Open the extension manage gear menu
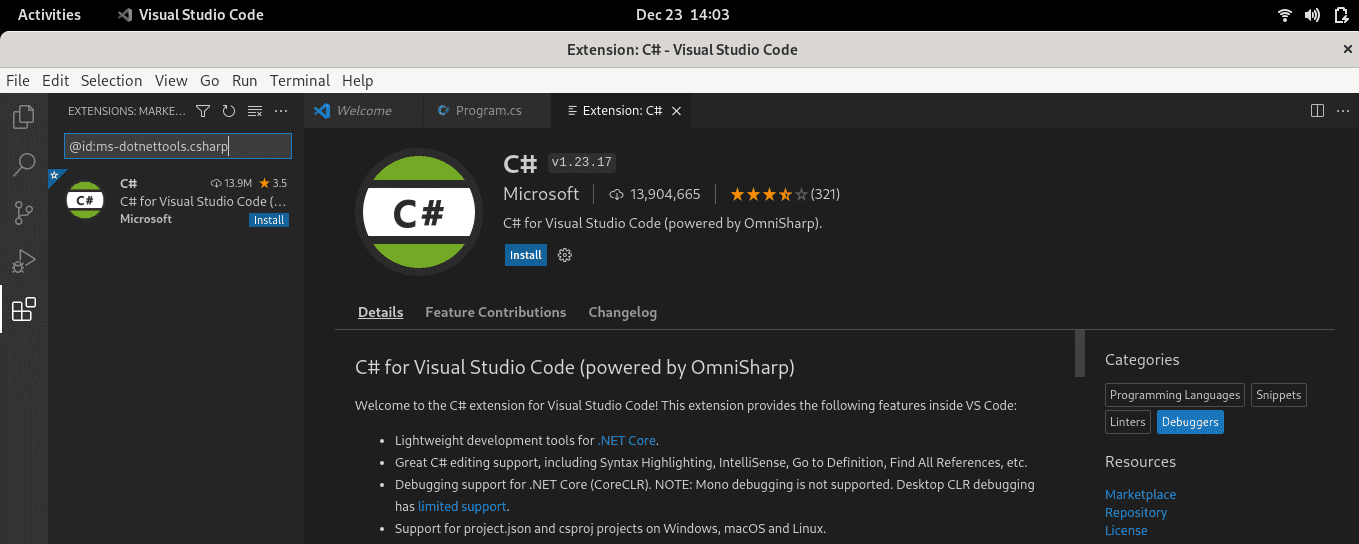 tap(565, 255)
